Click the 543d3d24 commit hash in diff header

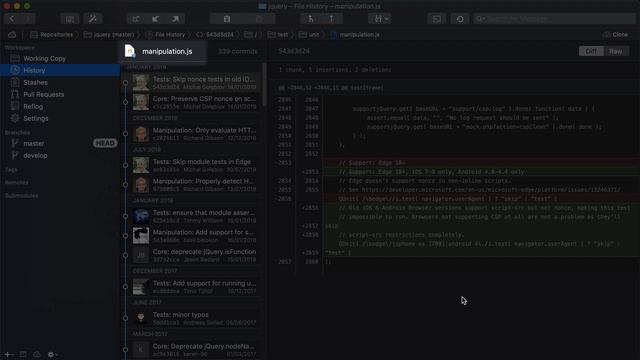click(x=294, y=51)
